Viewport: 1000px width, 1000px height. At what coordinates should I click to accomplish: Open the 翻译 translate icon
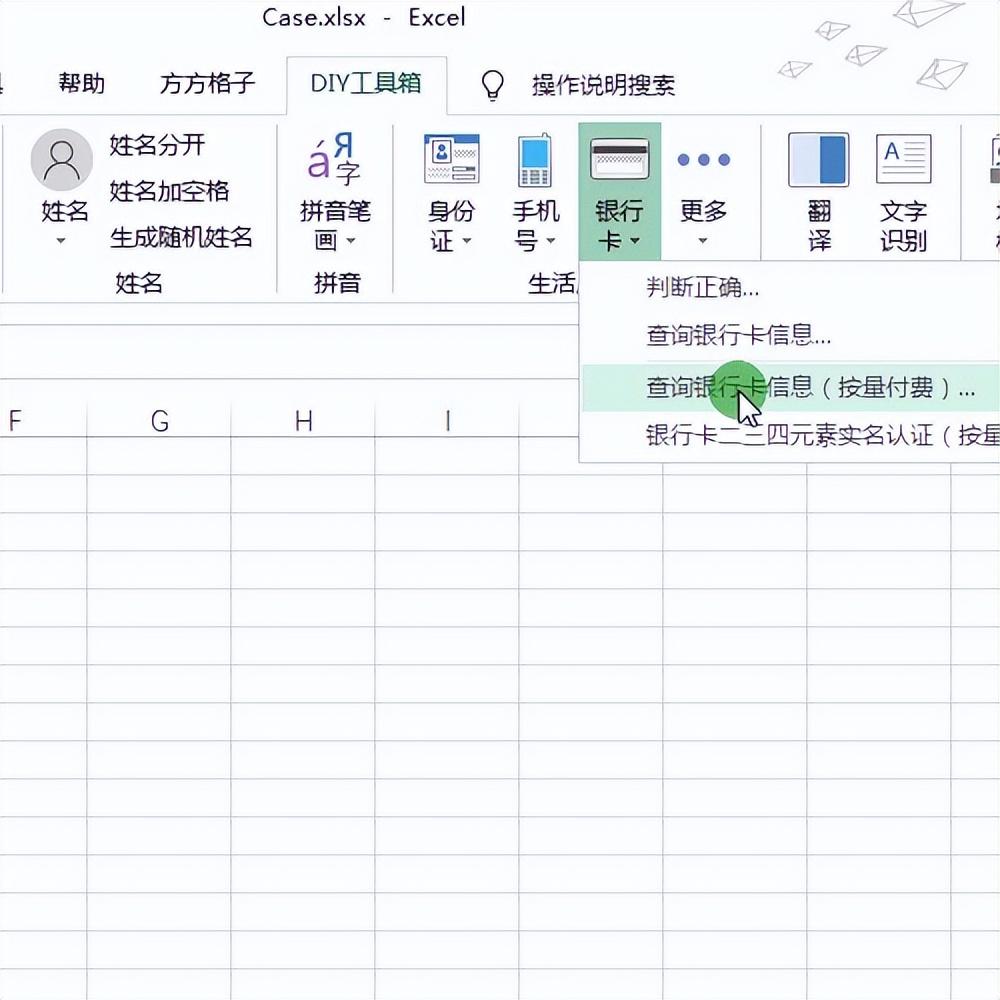pyautogui.click(x=818, y=159)
